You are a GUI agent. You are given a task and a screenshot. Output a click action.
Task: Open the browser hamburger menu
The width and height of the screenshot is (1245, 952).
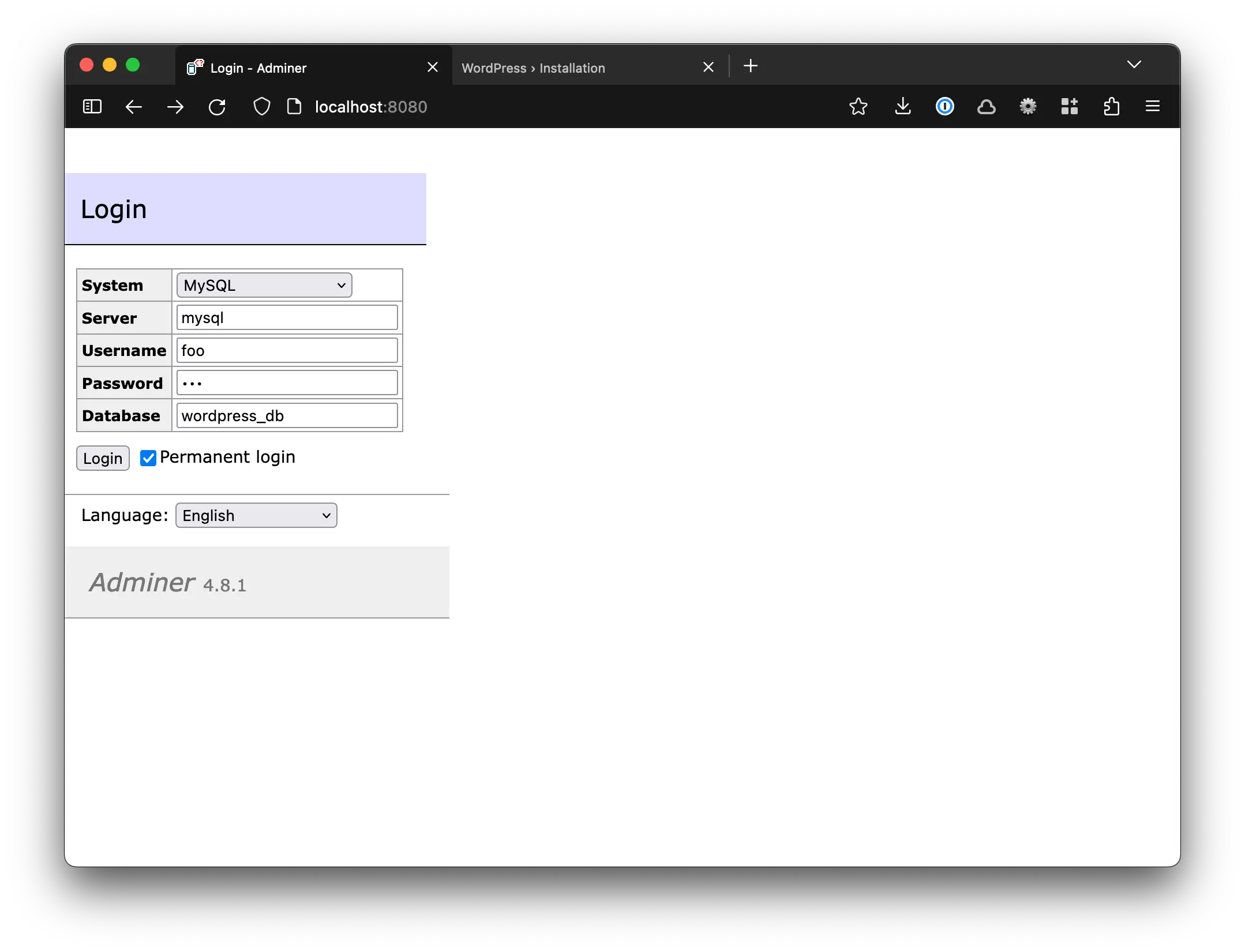tap(1153, 106)
